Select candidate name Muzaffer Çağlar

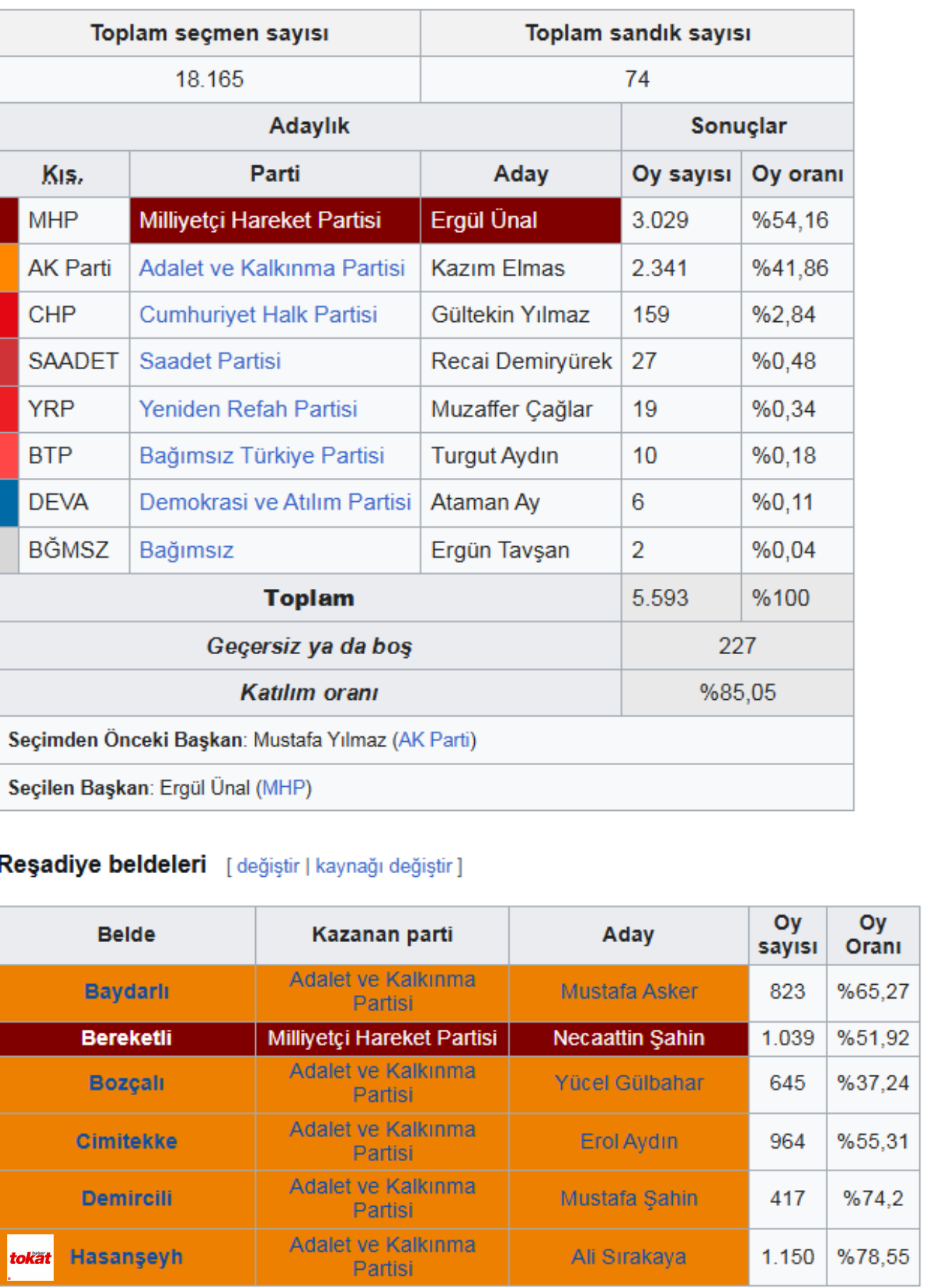(x=511, y=408)
